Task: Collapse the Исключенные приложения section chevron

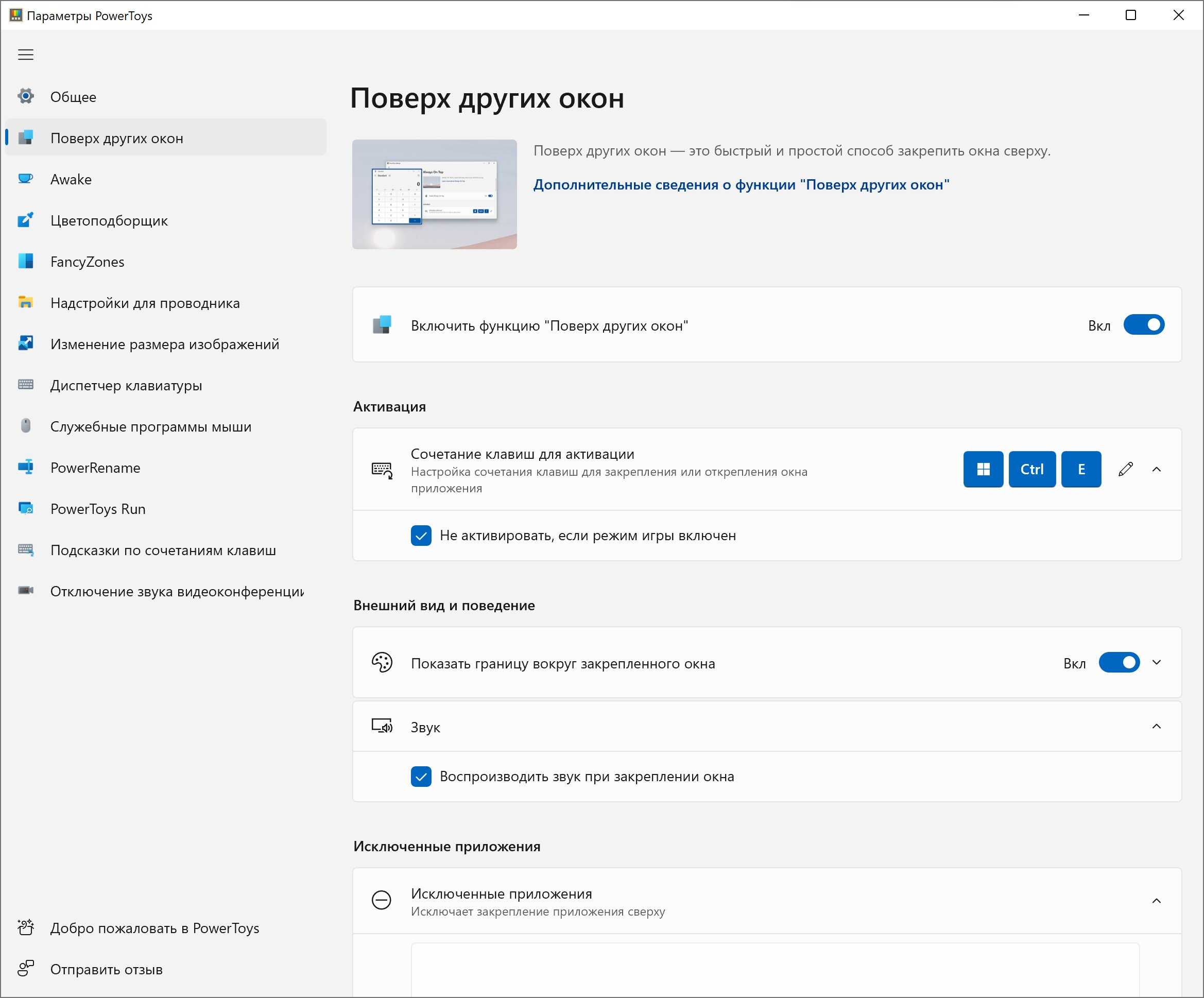Action: coord(1157,901)
